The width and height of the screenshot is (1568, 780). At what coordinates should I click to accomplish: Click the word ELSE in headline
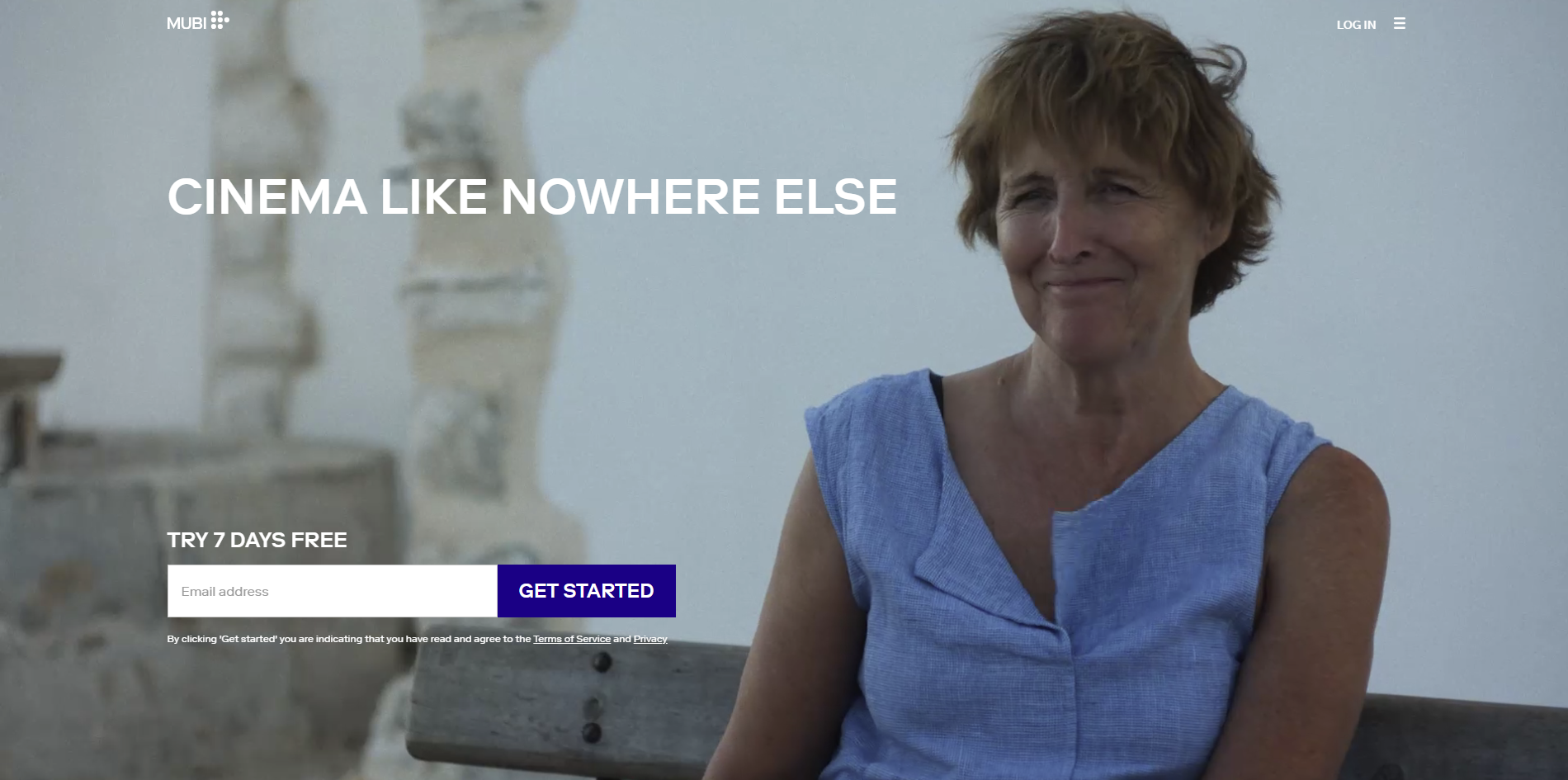pos(835,196)
